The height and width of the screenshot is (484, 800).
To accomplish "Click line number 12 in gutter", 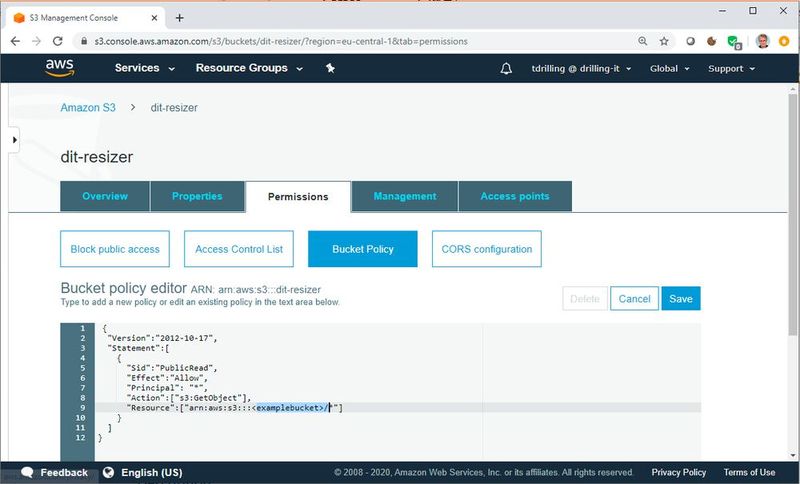I will (81, 438).
